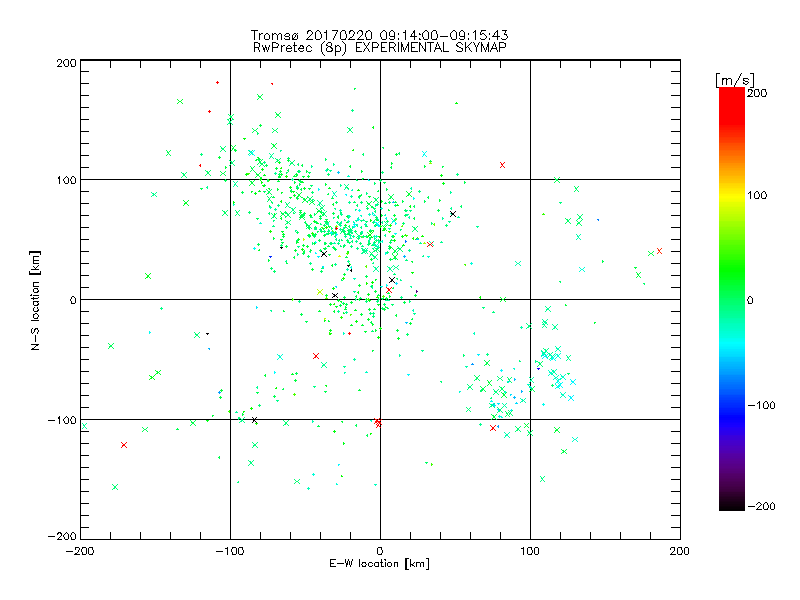Select the yellow X marker near horizontal zero line
The width and height of the screenshot is (800, 600).
tap(320, 292)
